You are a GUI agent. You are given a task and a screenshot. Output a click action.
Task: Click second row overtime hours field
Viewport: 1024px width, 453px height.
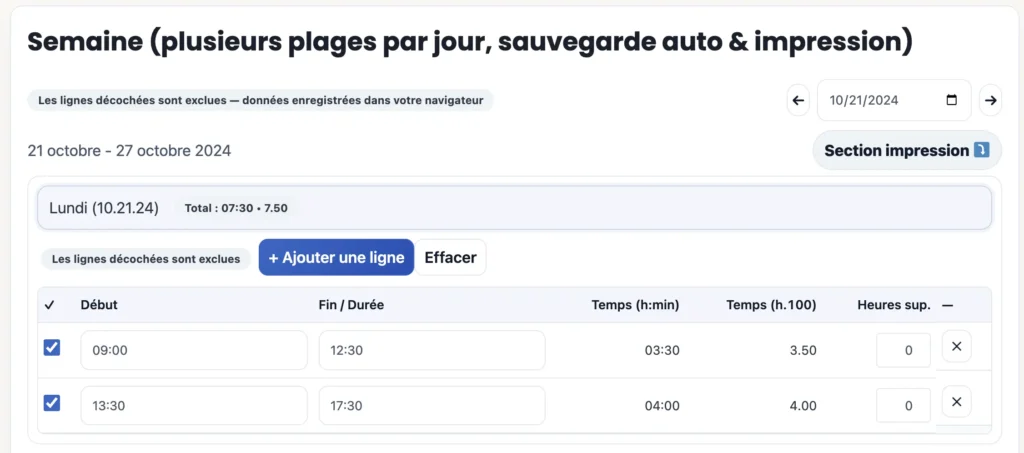[904, 405]
